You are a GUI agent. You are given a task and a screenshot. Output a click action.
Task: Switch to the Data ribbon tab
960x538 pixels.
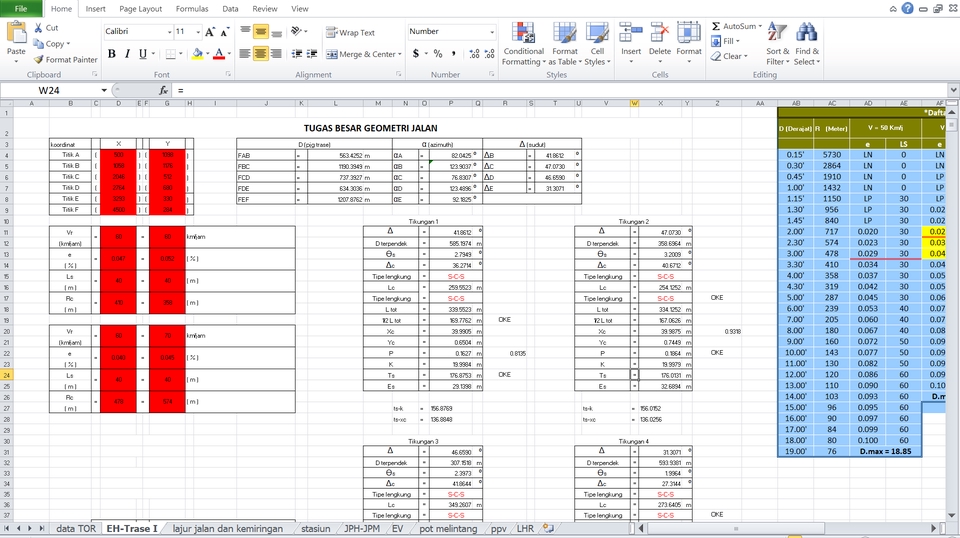click(230, 9)
